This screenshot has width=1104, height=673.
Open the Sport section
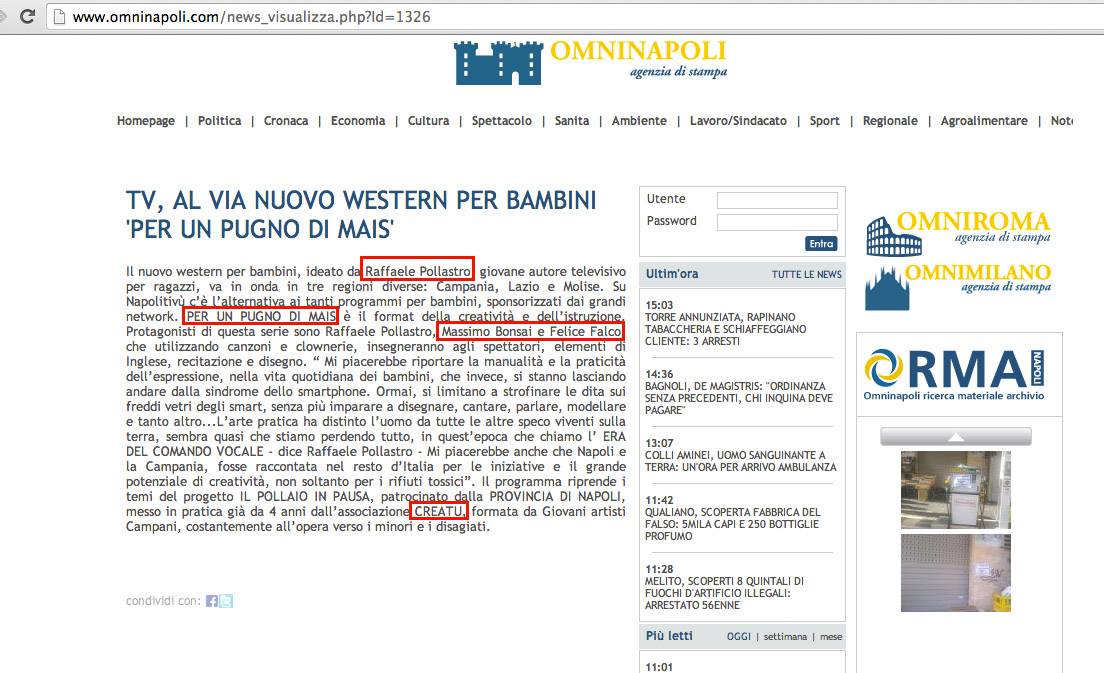point(824,120)
